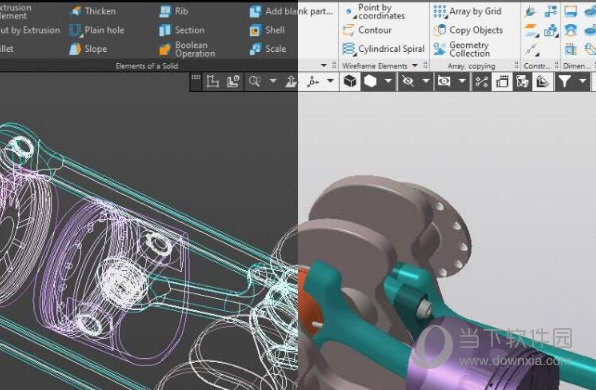Open the Section command
Screen dimensions: 596x390
coord(182,30)
